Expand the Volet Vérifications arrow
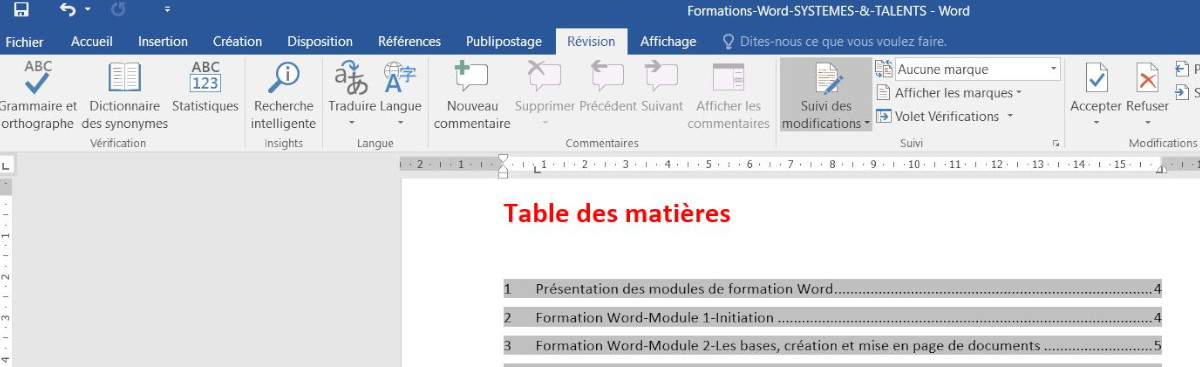 coord(1010,116)
